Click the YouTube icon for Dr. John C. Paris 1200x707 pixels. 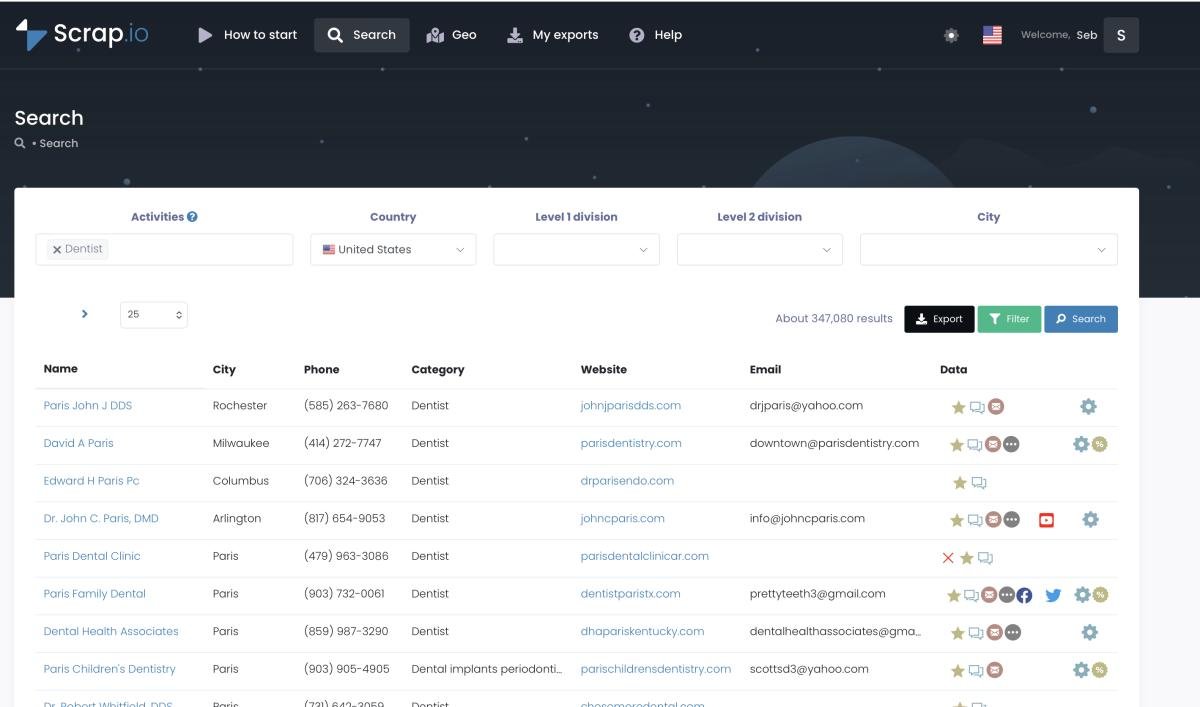1046,520
